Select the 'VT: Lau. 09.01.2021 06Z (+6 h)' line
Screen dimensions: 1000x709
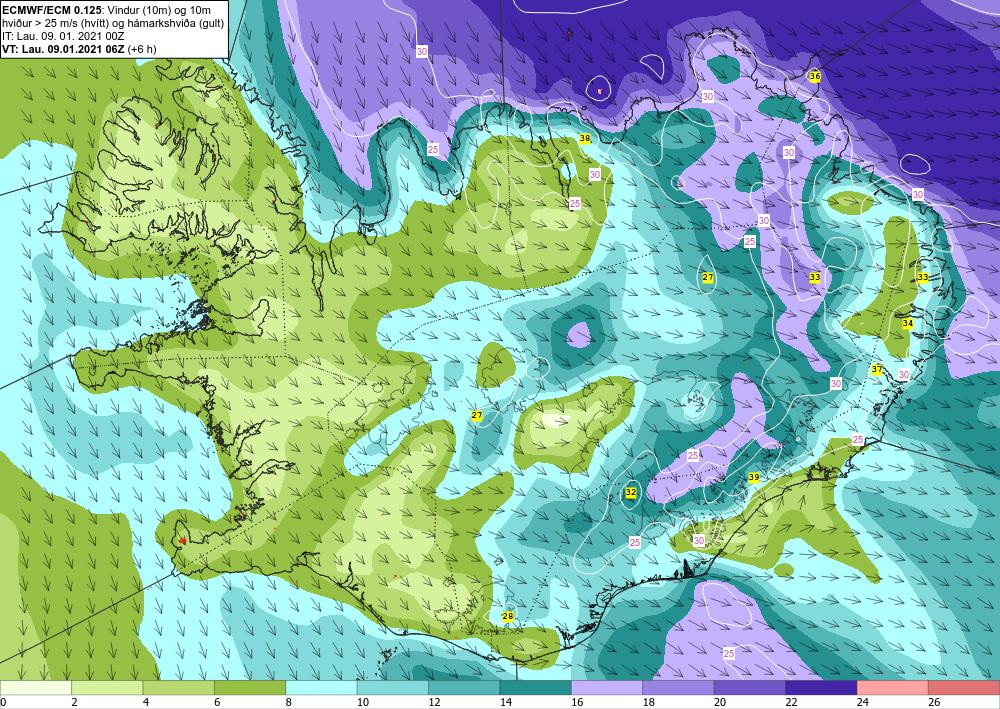click(x=79, y=49)
